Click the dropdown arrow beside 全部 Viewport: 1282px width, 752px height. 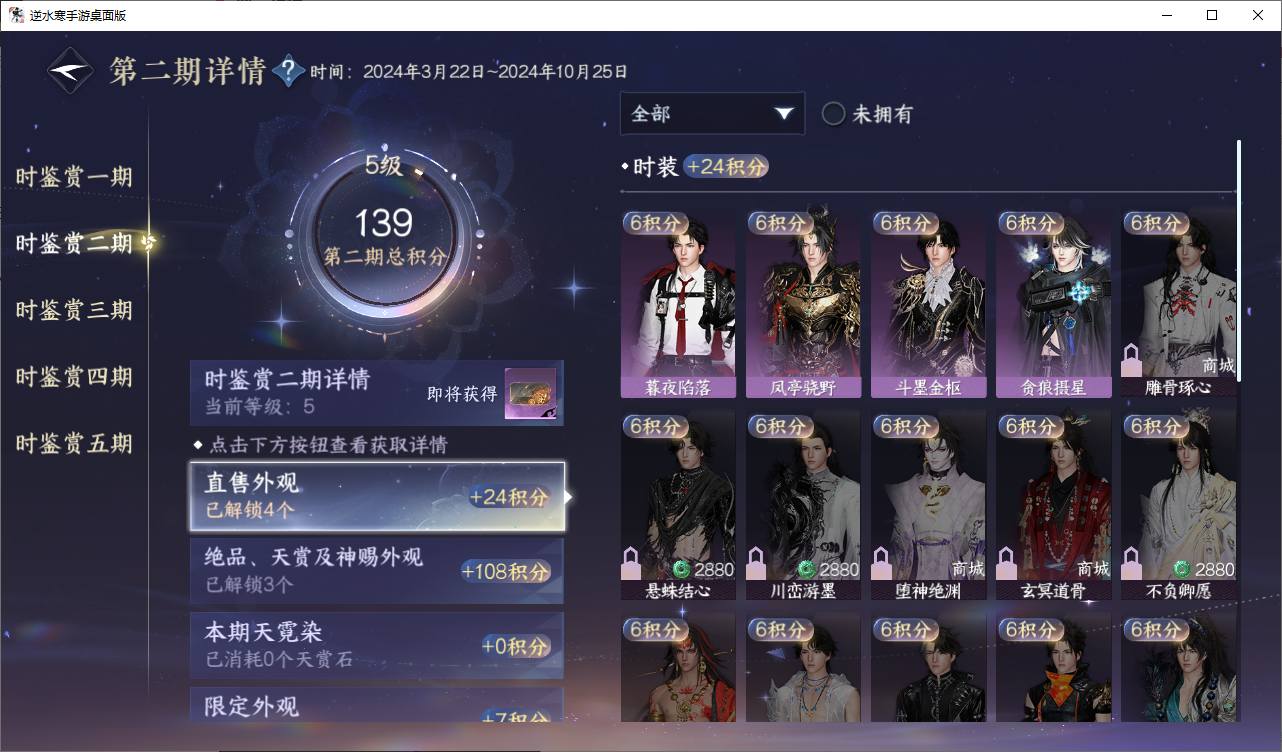pyautogui.click(x=784, y=114)
